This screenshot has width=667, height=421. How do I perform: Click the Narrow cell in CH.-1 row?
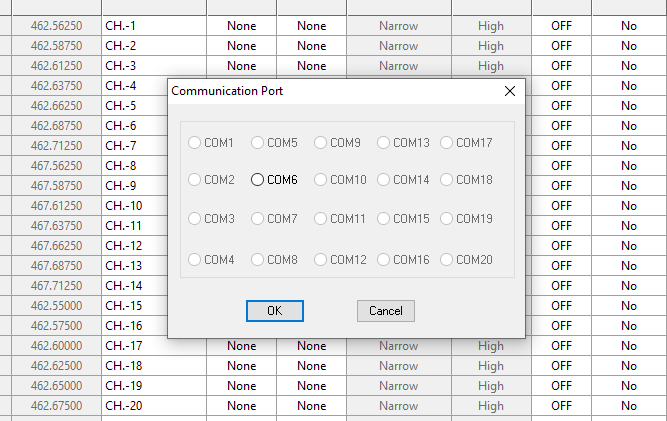click(399, 26)
